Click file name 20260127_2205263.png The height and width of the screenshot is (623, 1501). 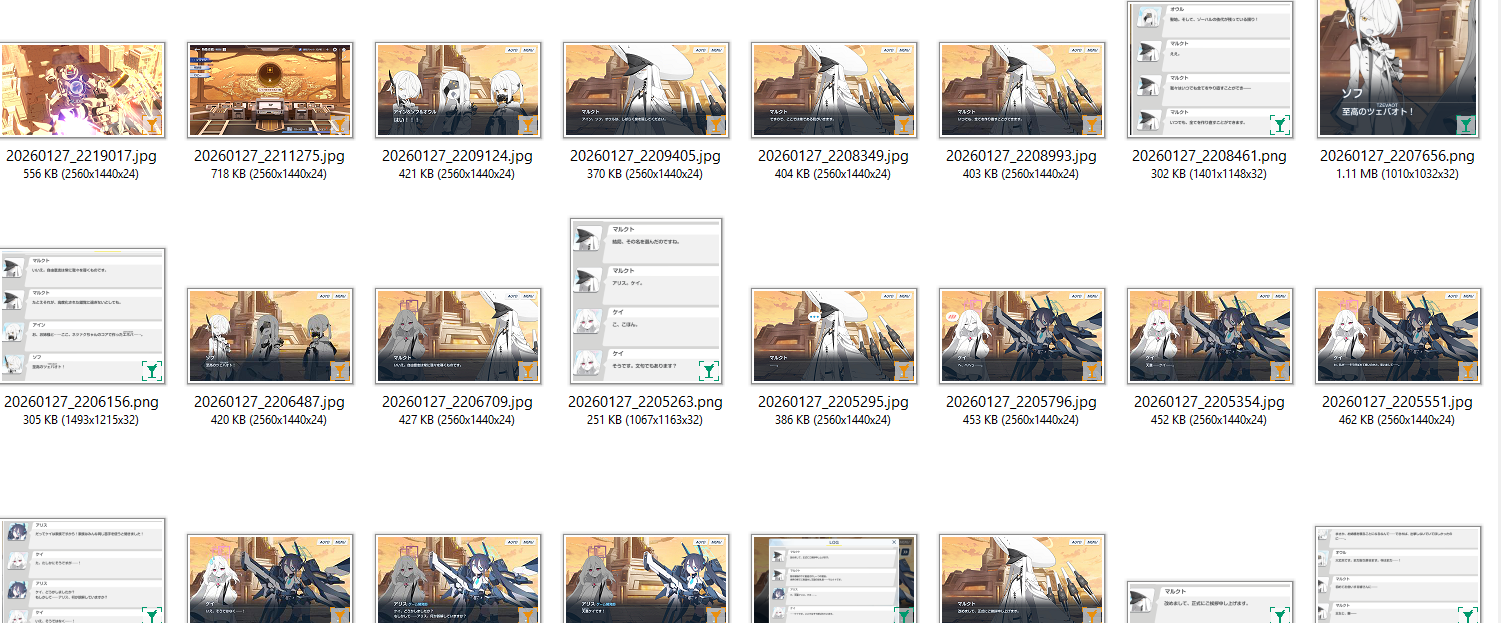click(x=645, y=402)
